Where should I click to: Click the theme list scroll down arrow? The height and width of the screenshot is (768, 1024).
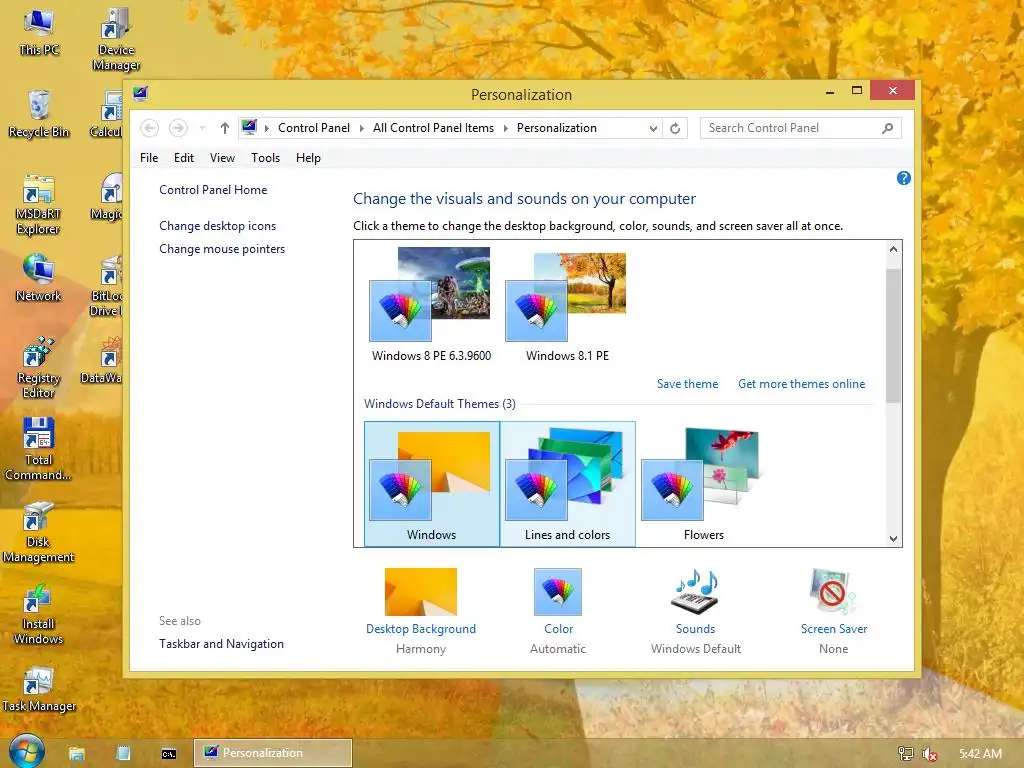click(x=893, y=539)
